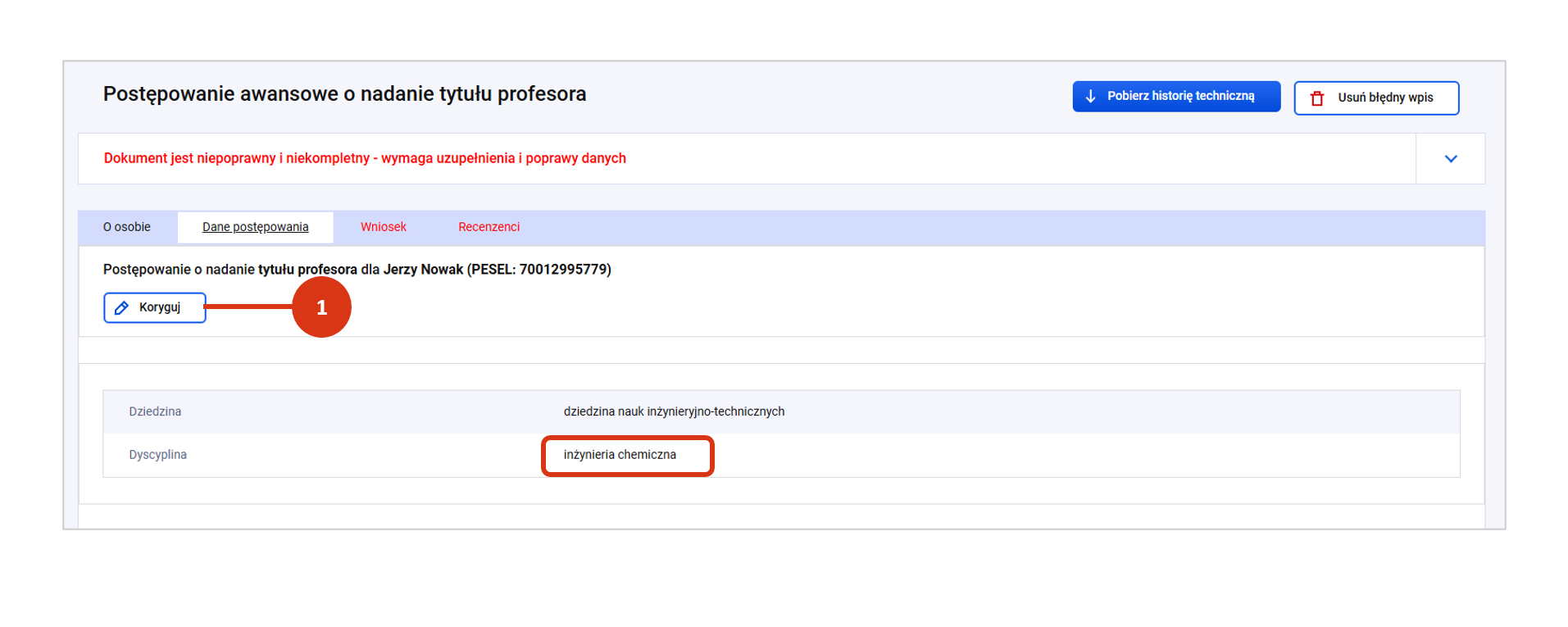The height and width of the screenshot is (627, 1568).
Task: Go to the Recenzenci tab
Action: pyautogui.click(x=489, y=227)
